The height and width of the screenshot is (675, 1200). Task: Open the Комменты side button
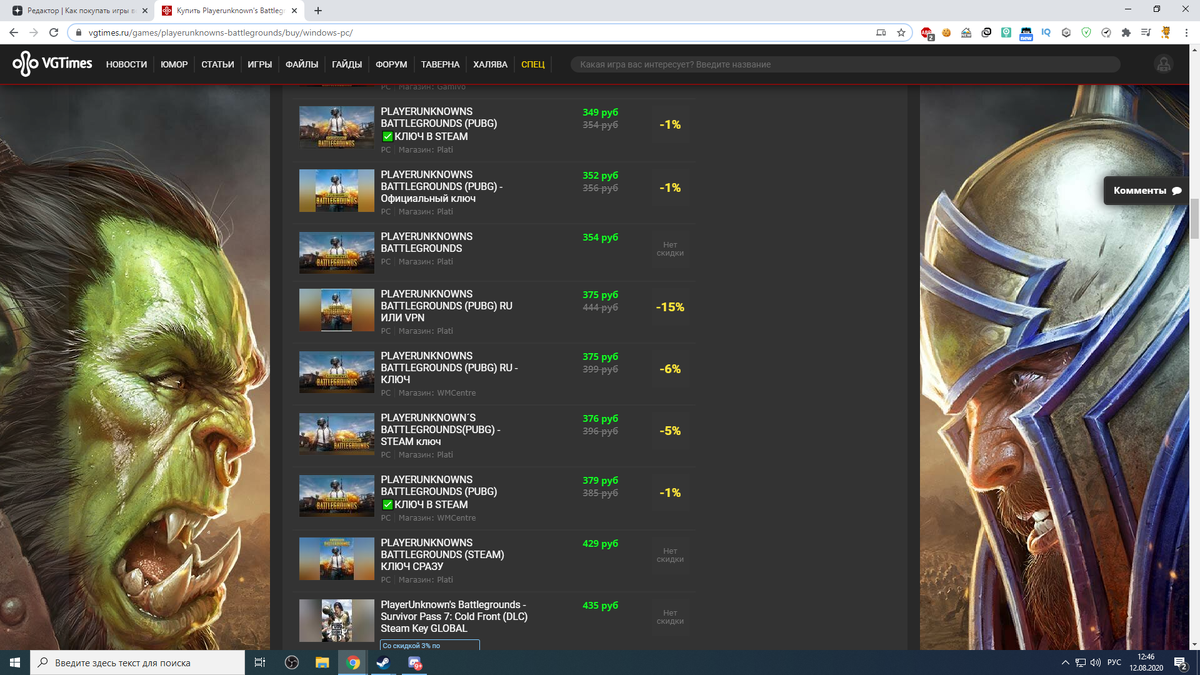click(x=1147, y=191)
